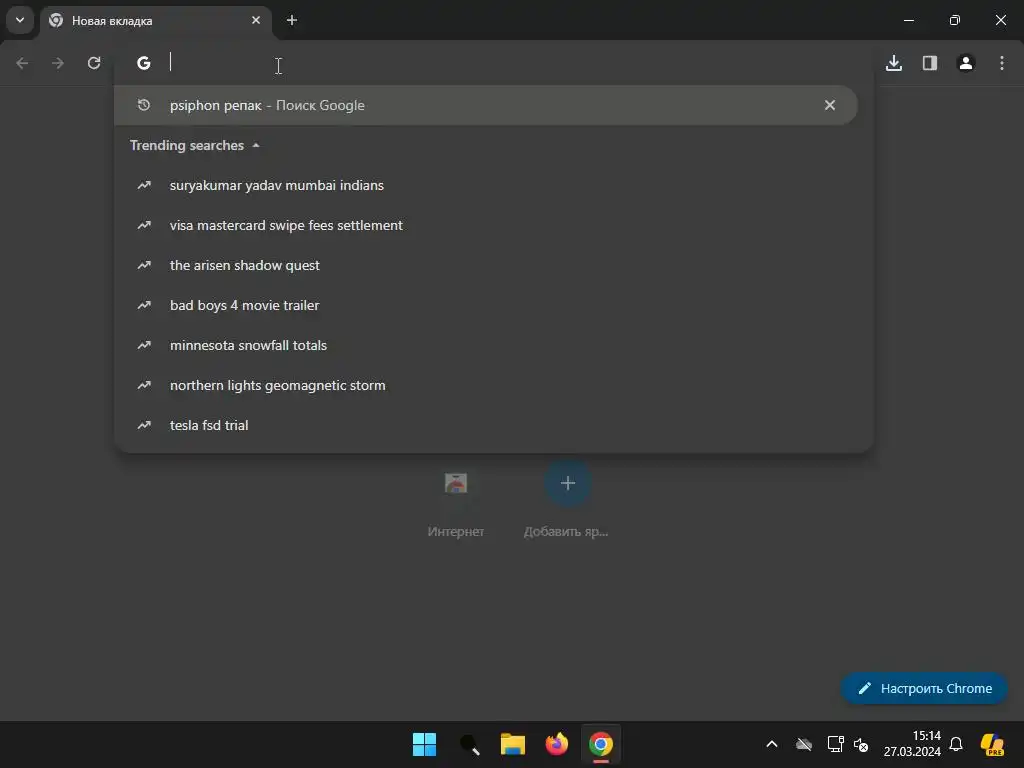Open the downloads icon in toolbar
Image resolution: width=1024 pixels, height=768 pixels.
(x=893, y=63)
